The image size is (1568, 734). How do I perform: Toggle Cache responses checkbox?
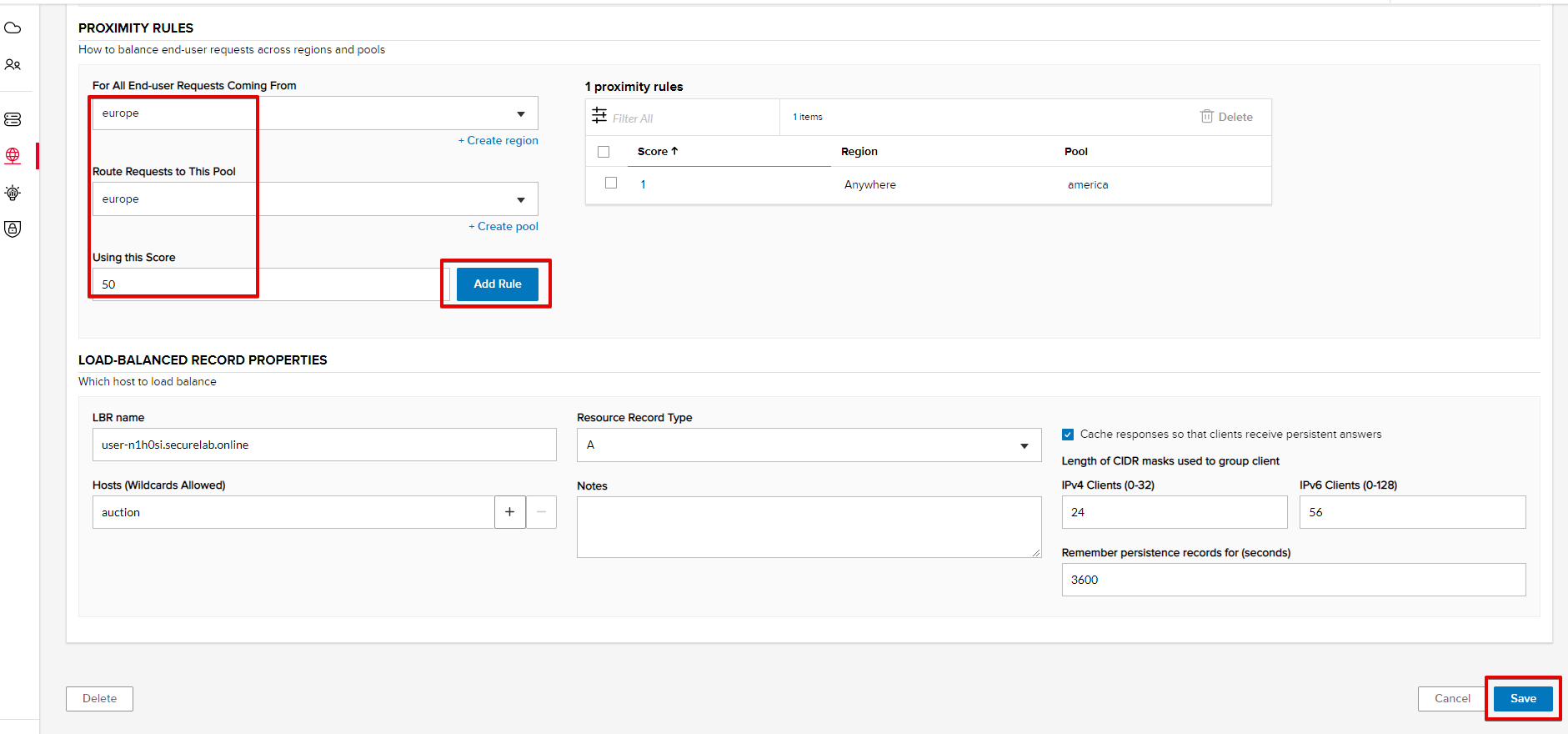(x=1068, y=435)
